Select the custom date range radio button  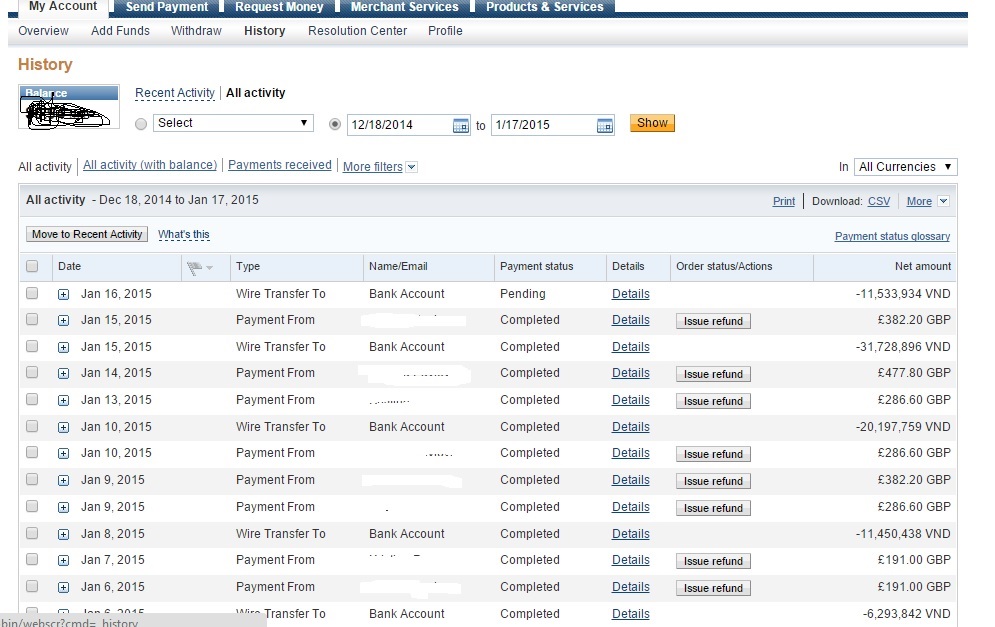click(335, 124)
